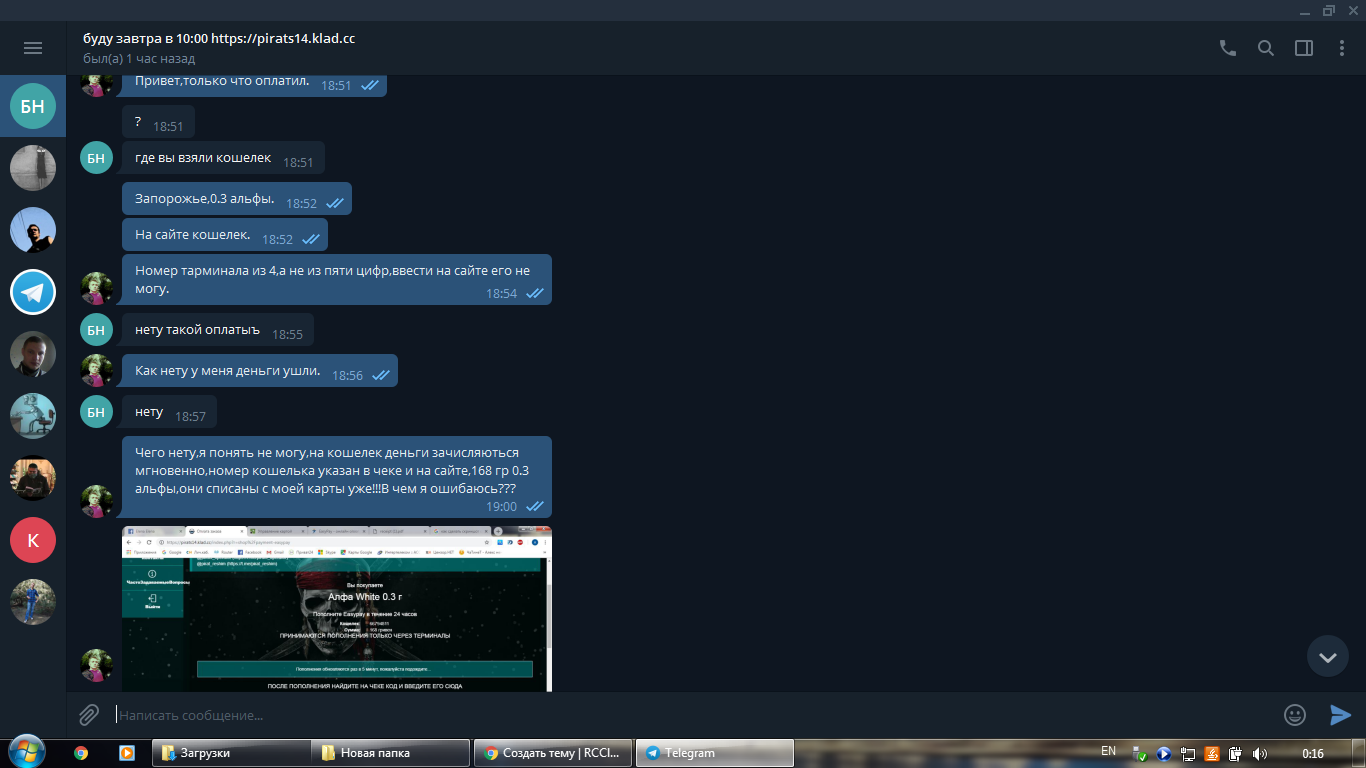
Task: Focus the 'Написать сообщение...' message field
Action: coord(694,715)
